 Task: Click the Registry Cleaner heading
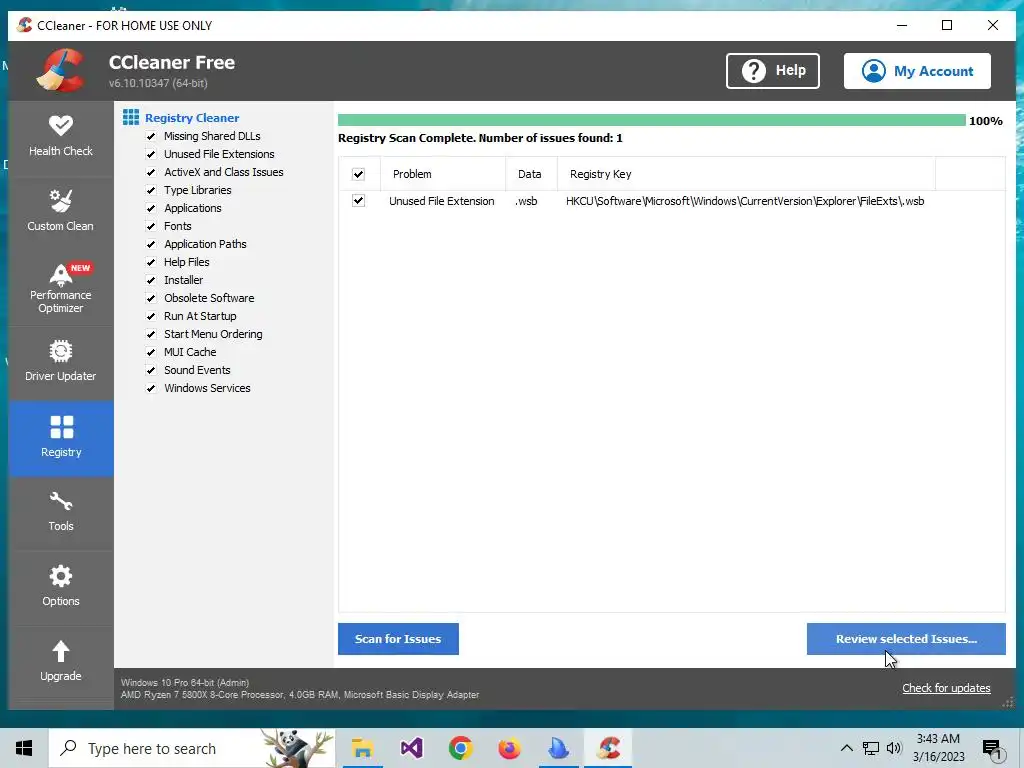pos(192,118)
